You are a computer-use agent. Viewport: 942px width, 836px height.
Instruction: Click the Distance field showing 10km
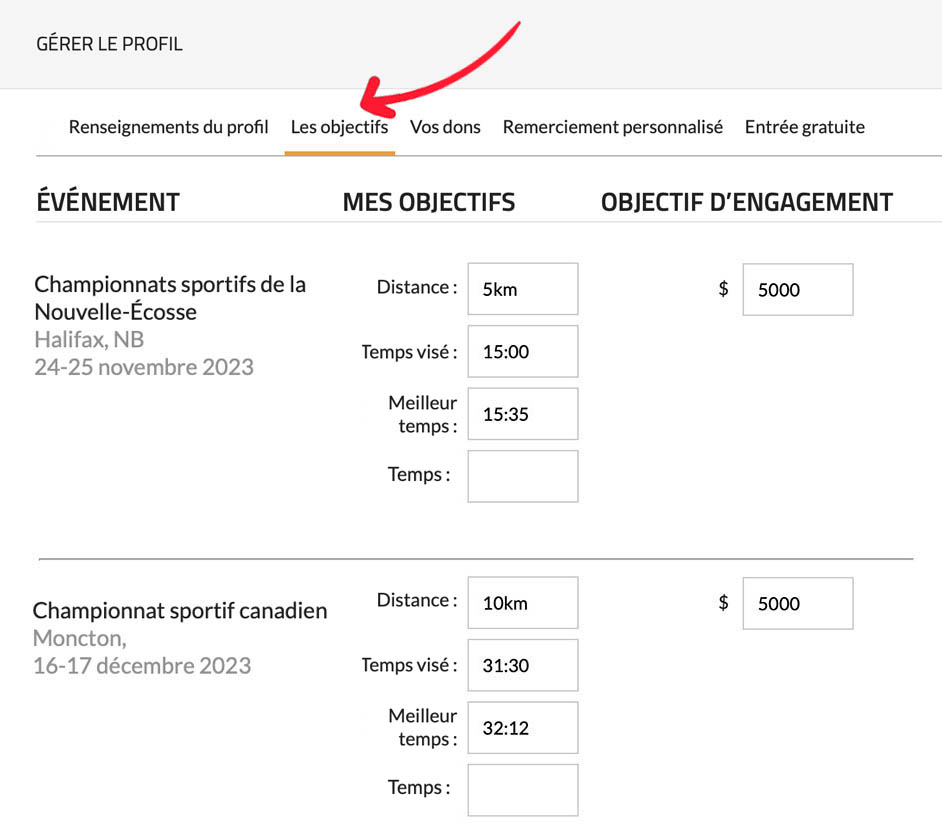coord(522,603)
